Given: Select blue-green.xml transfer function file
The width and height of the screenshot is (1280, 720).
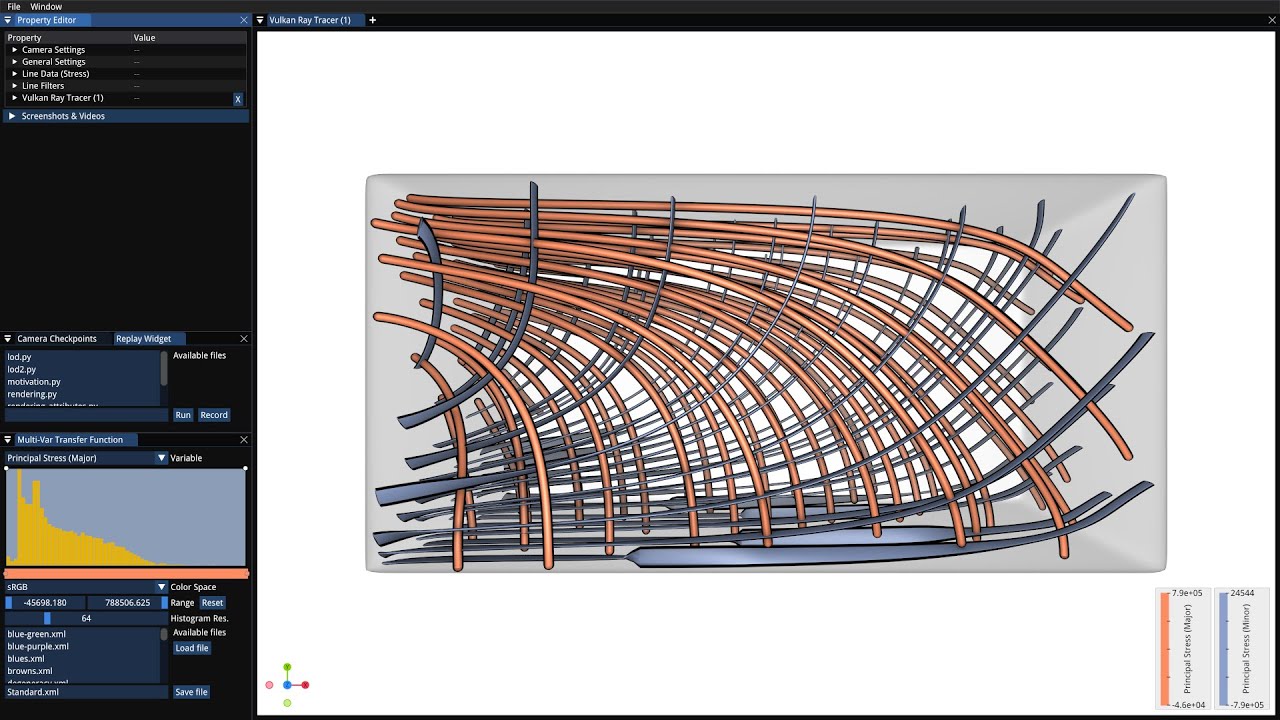Looking at the screenshot, I should click(x=82, y=634).
